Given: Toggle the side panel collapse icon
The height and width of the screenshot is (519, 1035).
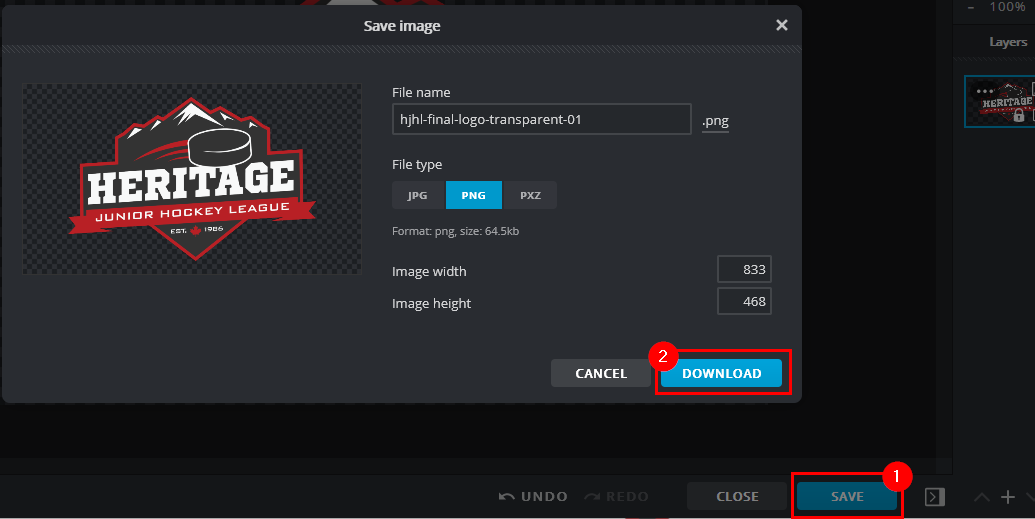Looking at the screenshot, I should point(935,497).
